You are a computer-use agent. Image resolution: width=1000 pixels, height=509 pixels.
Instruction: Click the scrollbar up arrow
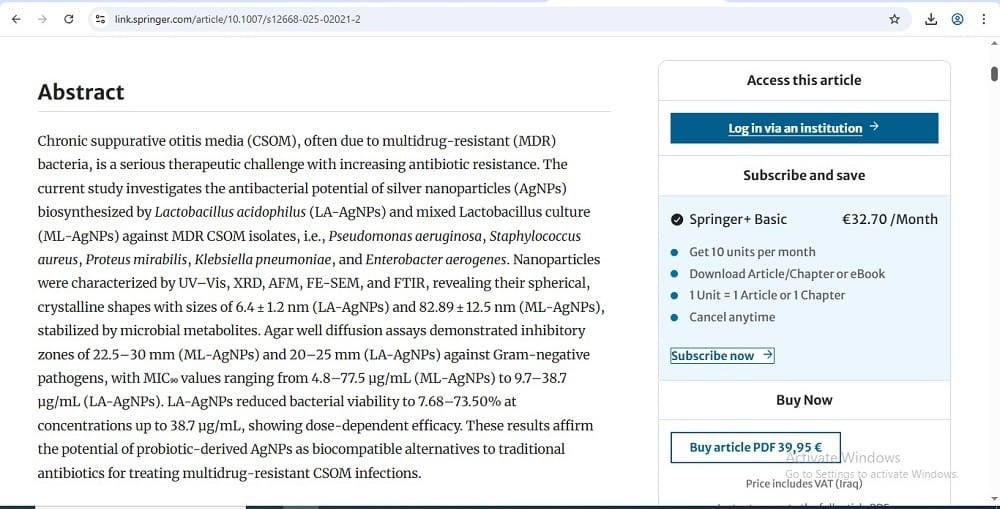point(994,43)
